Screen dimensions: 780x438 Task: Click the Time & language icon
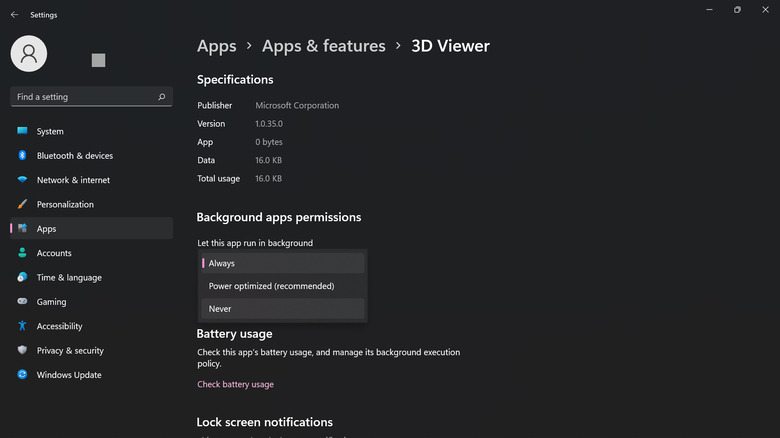coord(22,277)
